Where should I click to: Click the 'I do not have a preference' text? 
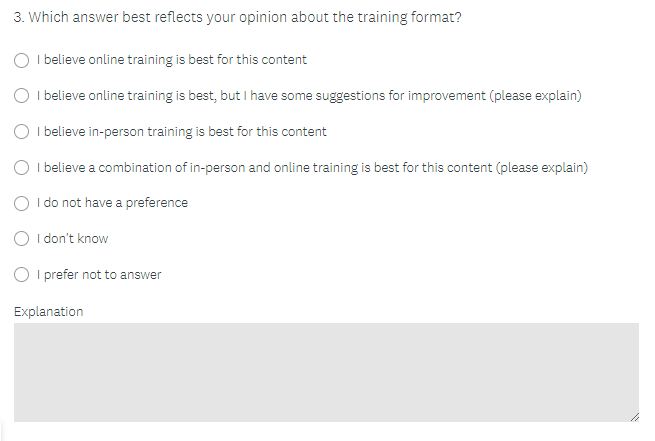coord(111,203)
